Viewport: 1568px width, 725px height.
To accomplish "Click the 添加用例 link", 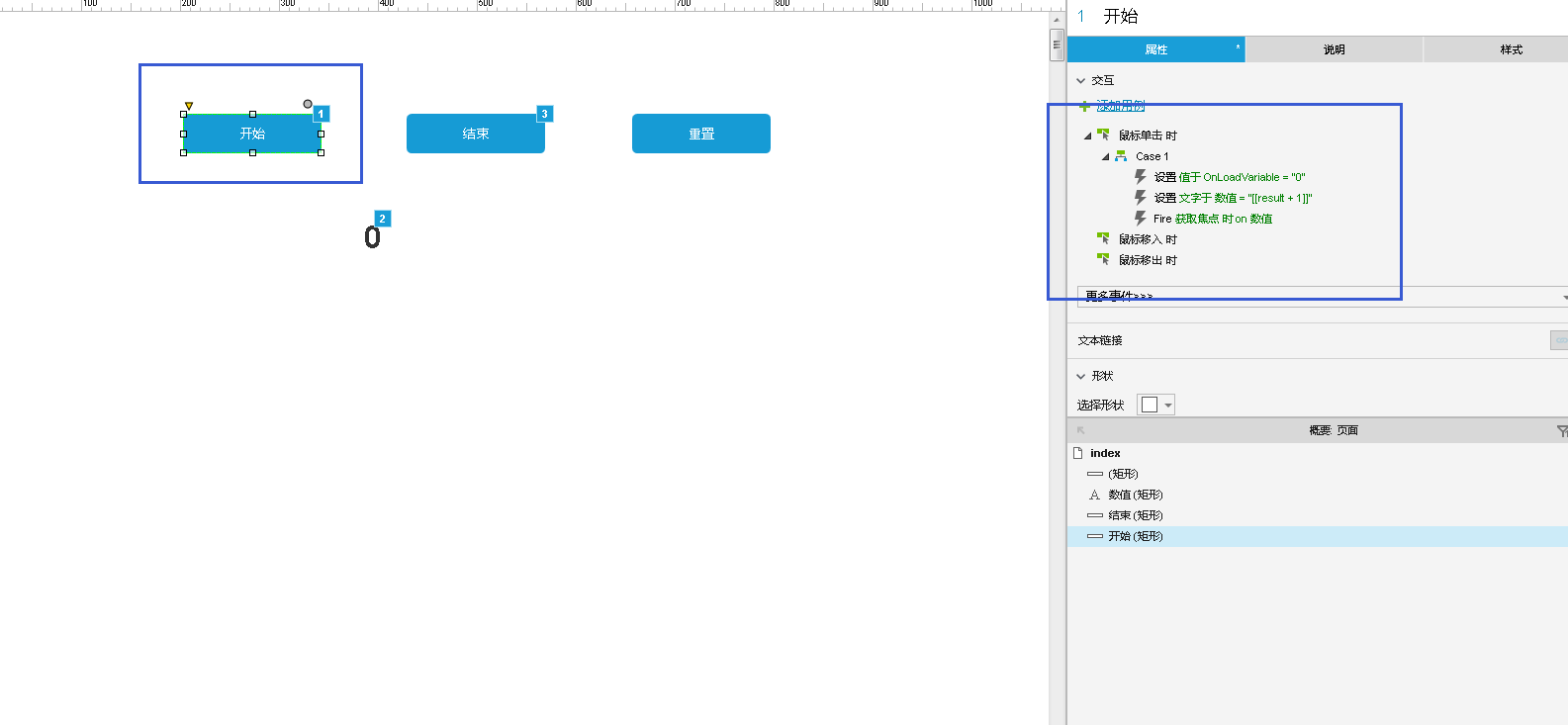I will pyautogui.click(x=1121, y=105).
